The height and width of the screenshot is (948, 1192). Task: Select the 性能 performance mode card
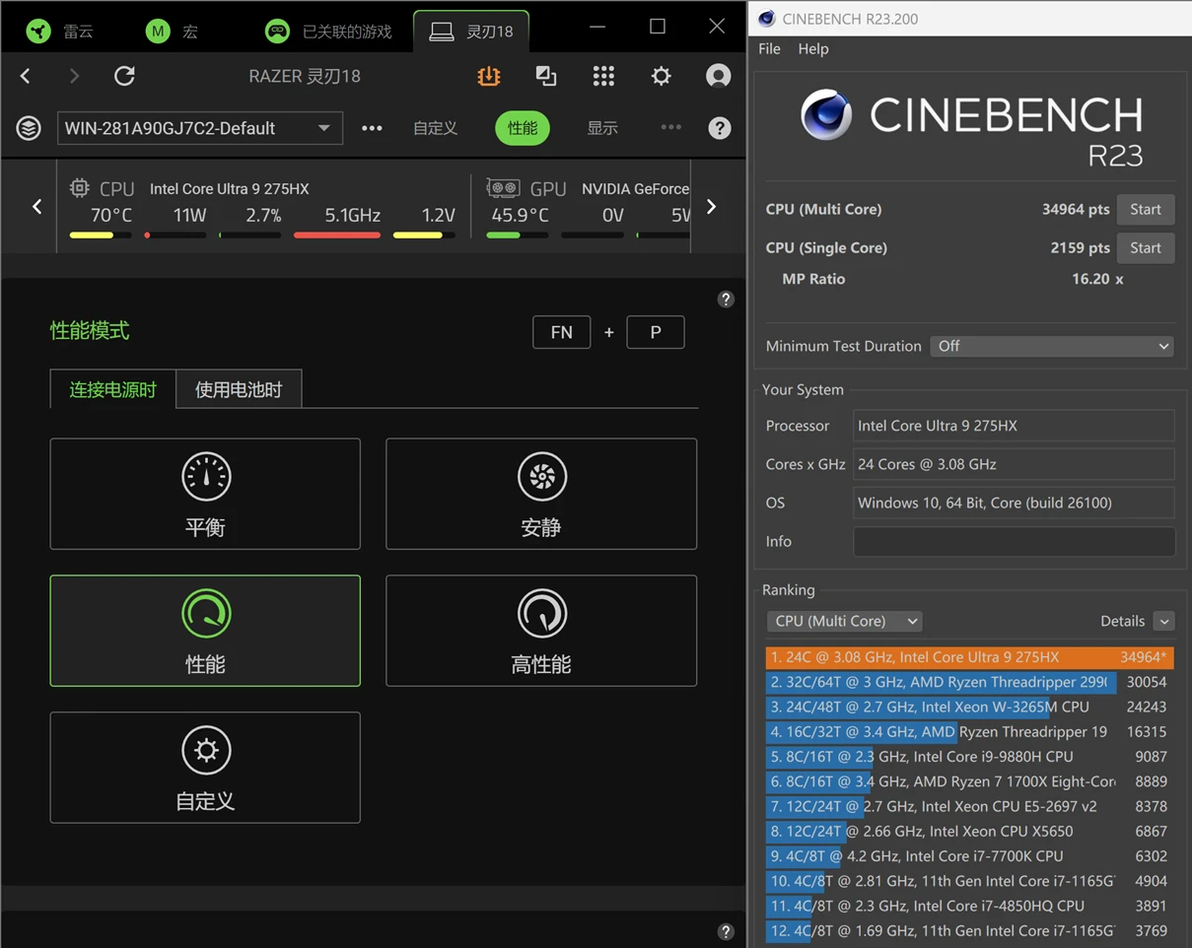[x=205, y=630]
